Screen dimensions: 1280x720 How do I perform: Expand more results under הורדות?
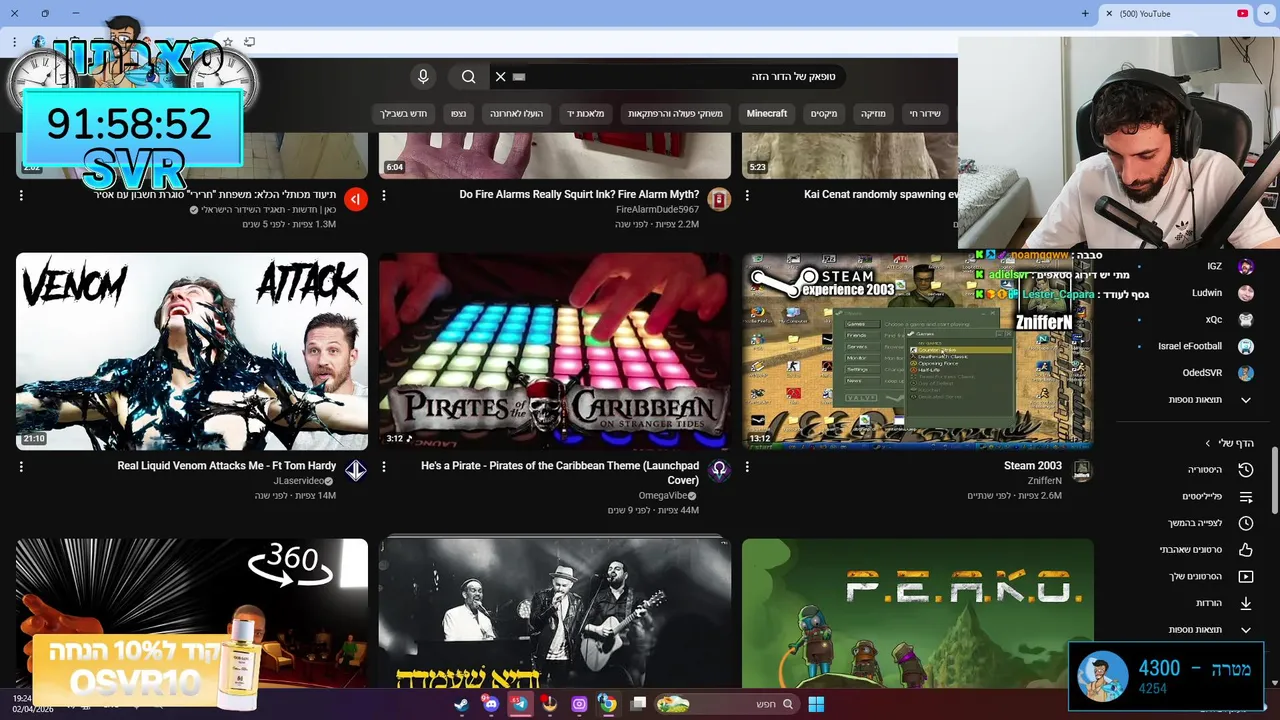[1195, 630]
